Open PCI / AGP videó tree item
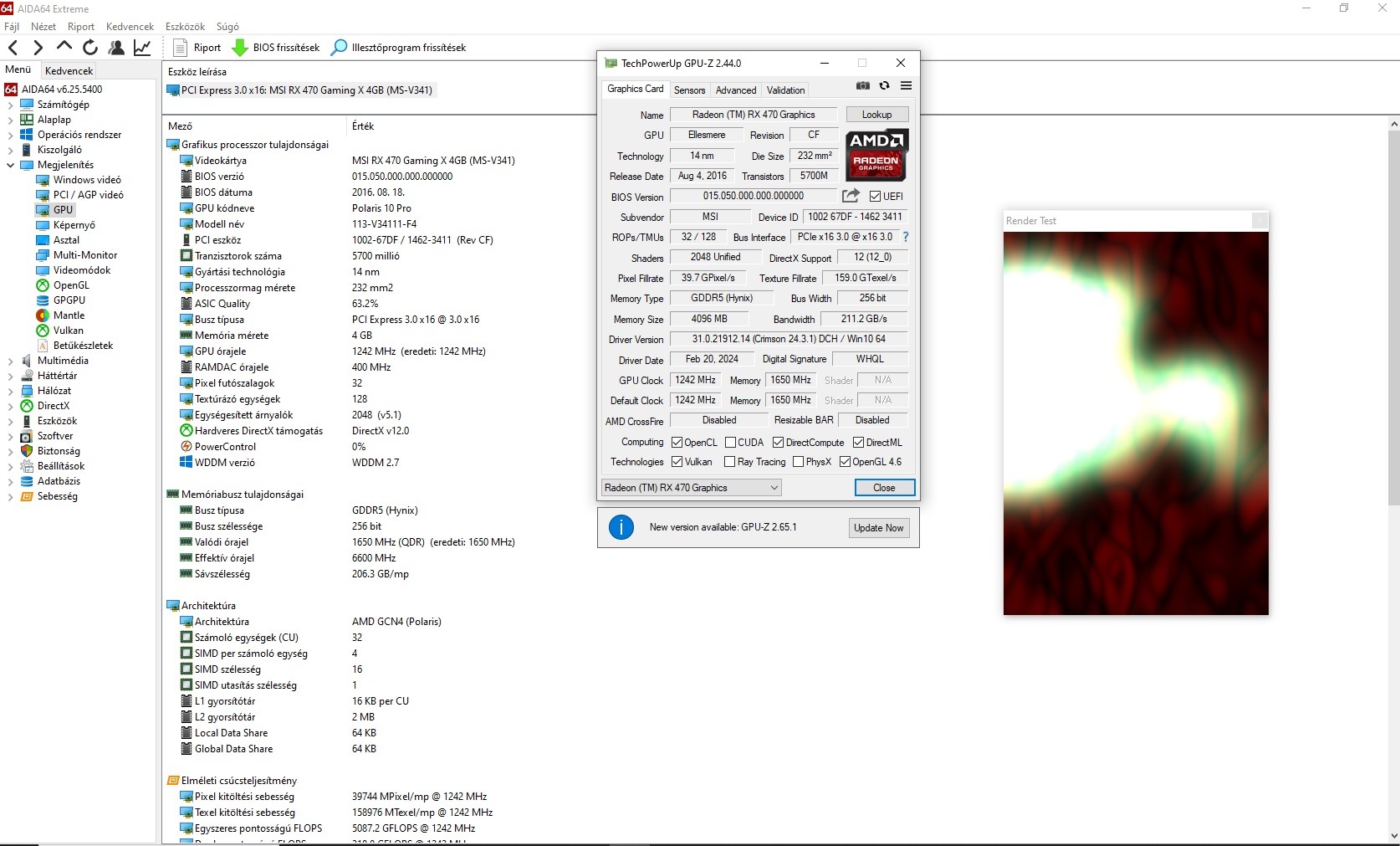Image resolution: width=1400 pixels, height=846 pixels. (x=88, y=195)
